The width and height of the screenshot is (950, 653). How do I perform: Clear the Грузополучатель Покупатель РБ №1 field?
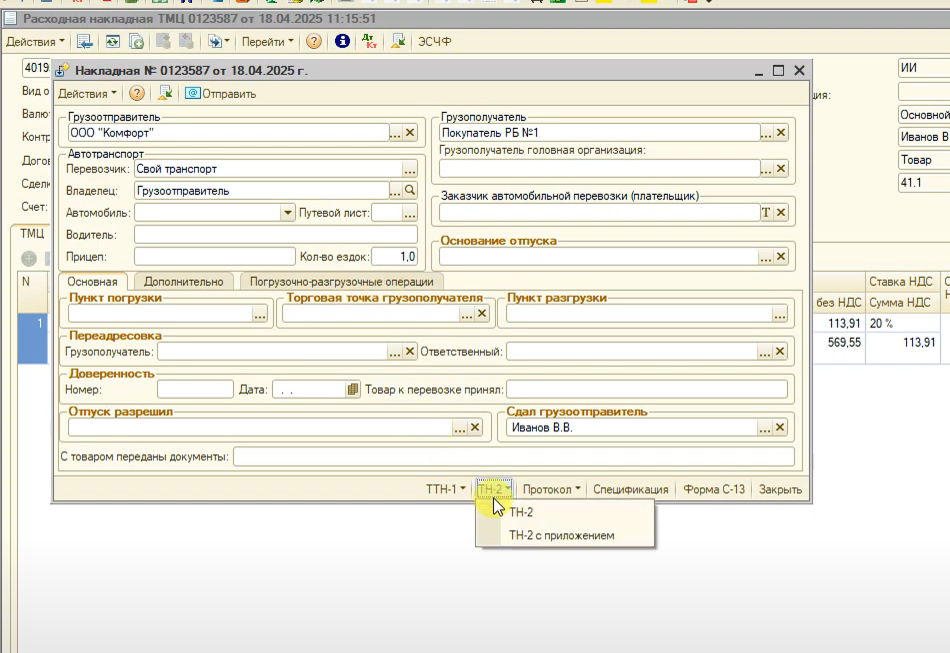pyautogui.click(x=781, y=133)
